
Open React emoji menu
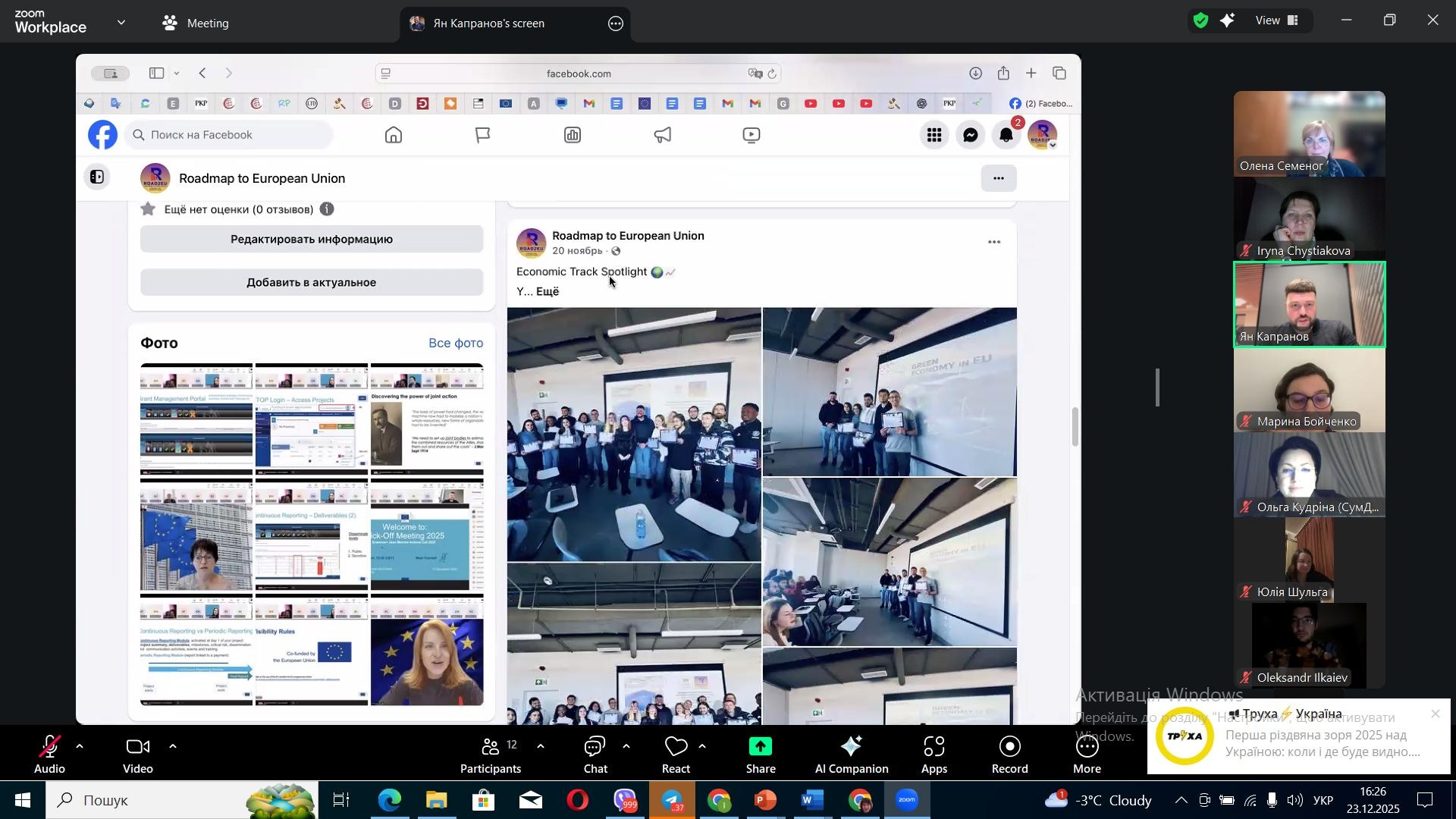point(676,754)
